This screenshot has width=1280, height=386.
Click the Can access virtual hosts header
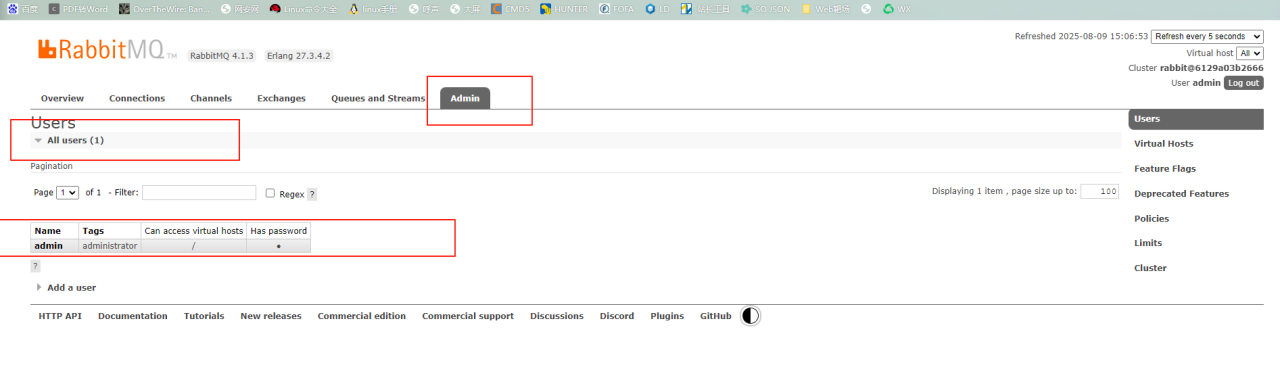[x=194, y=231]
